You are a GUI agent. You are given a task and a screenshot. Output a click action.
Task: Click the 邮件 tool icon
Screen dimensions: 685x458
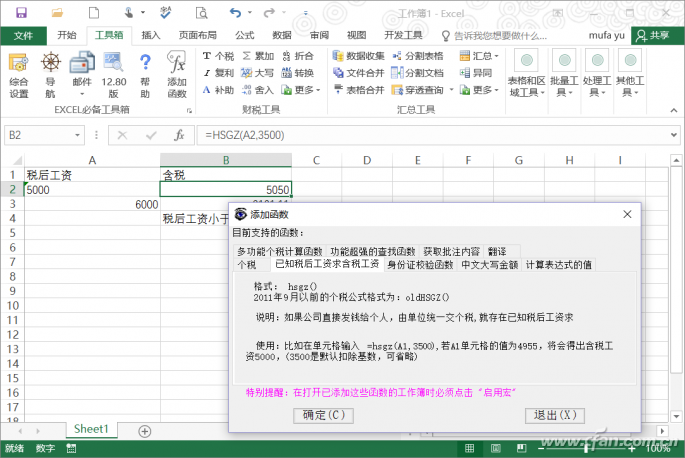tap(82, 74)
